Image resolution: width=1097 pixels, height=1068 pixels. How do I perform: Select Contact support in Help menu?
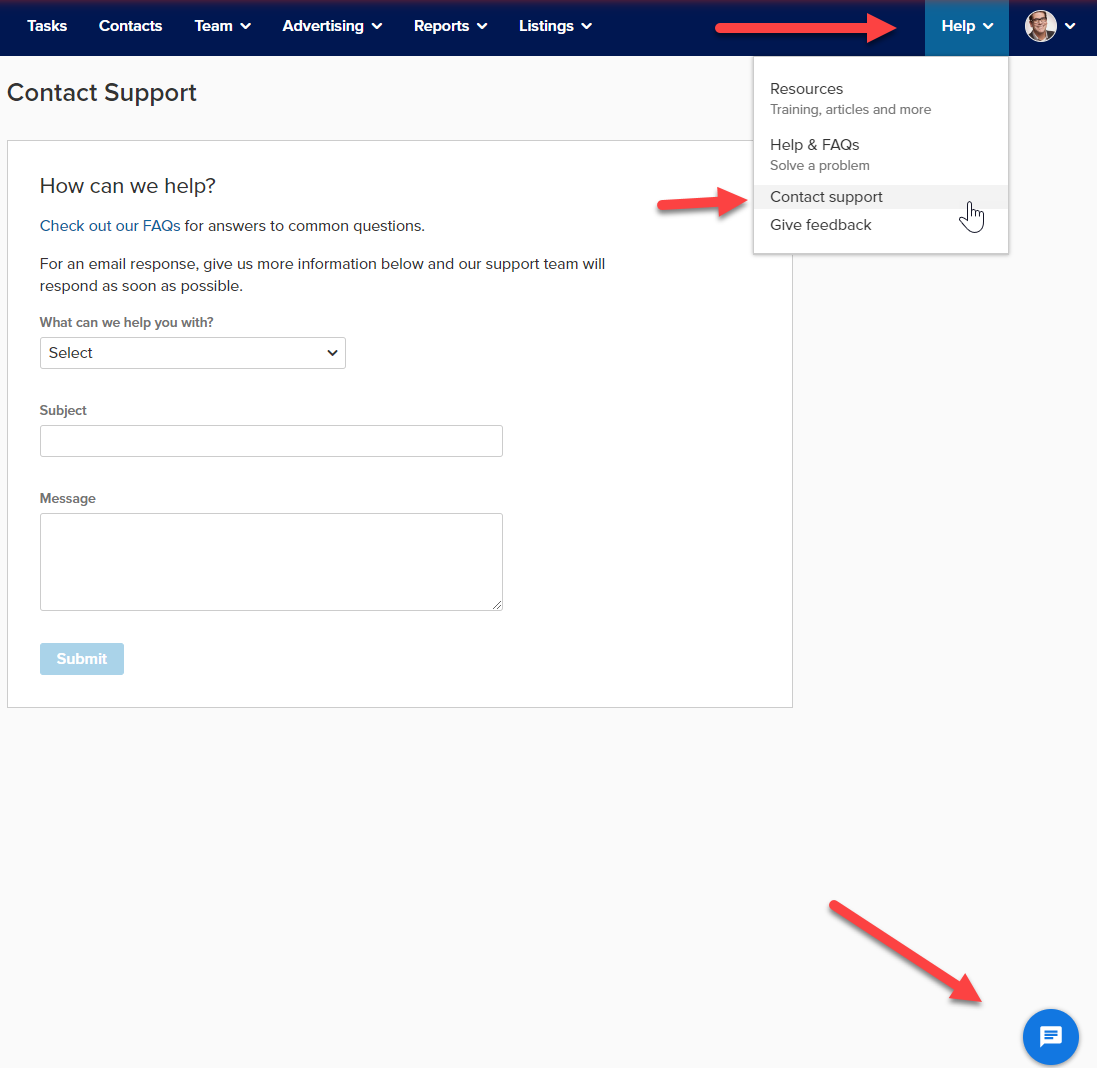tap(826, 197)
